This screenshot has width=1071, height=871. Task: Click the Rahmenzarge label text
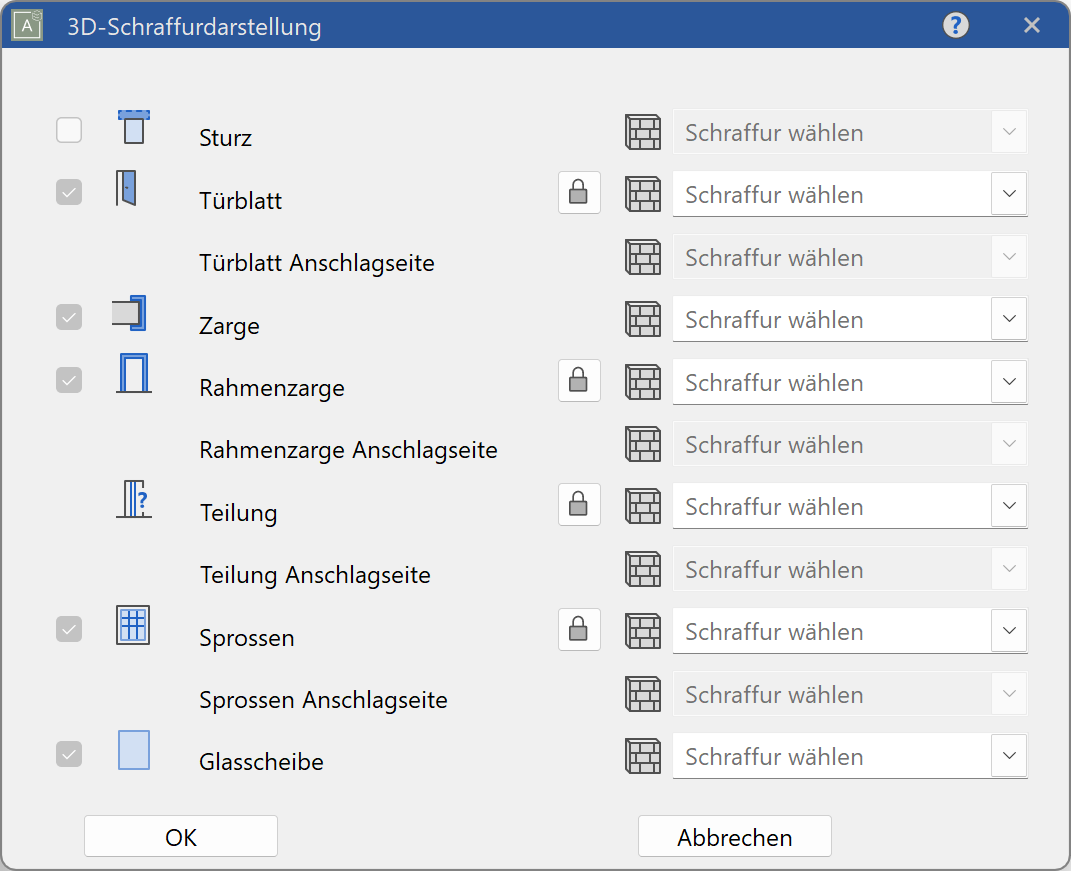click(x=272, y=388)
